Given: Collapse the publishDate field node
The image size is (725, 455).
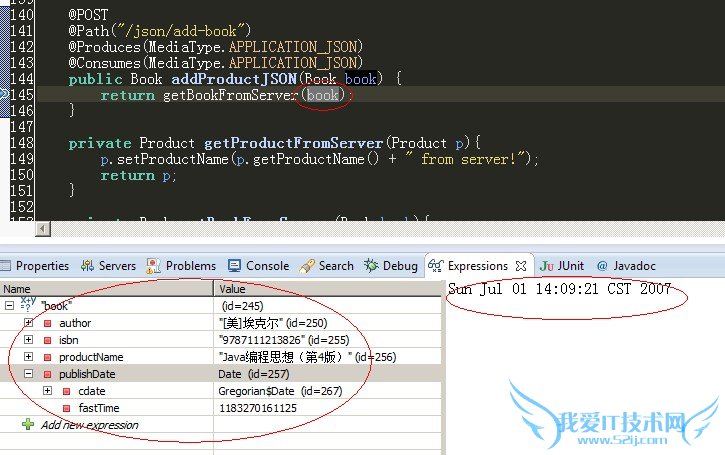Looking at the screenshot, I should coord(29,374).
